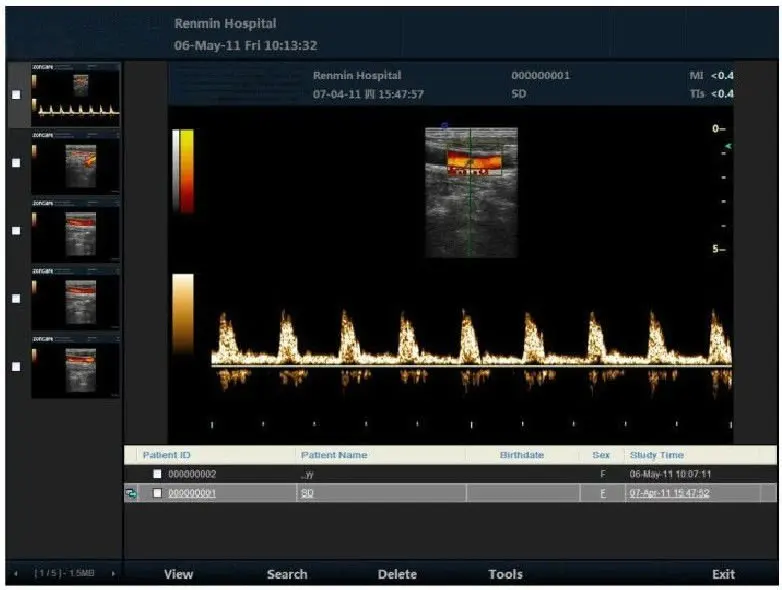Click the previous page arrow beside 1/5
Viewport: 782px width, 590px height.
coord(15,574)
